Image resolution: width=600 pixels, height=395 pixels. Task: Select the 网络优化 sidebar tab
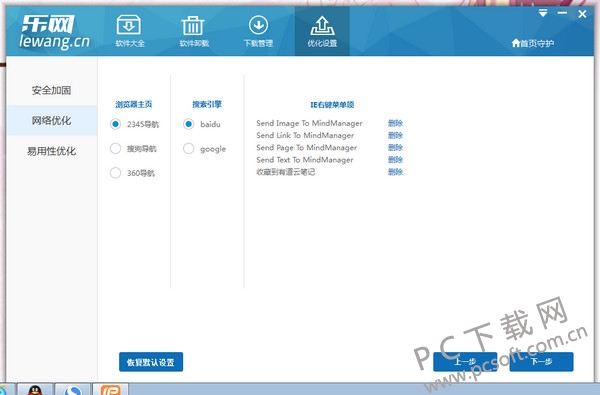51,121
